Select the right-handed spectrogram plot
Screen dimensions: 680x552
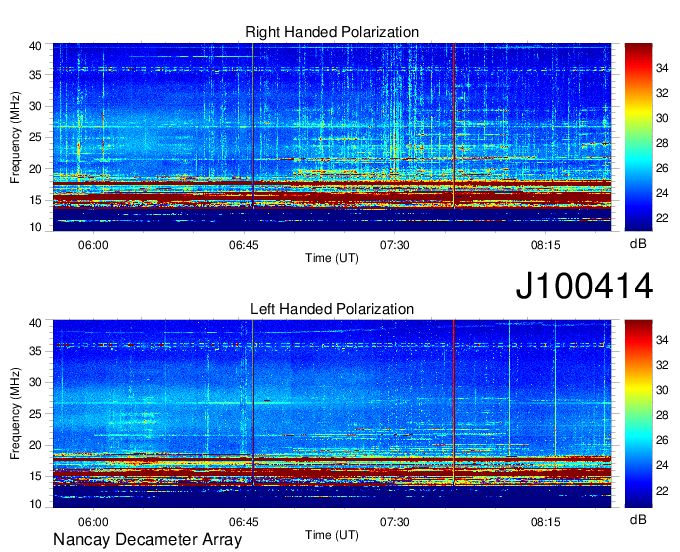click(x=332, y=137)
